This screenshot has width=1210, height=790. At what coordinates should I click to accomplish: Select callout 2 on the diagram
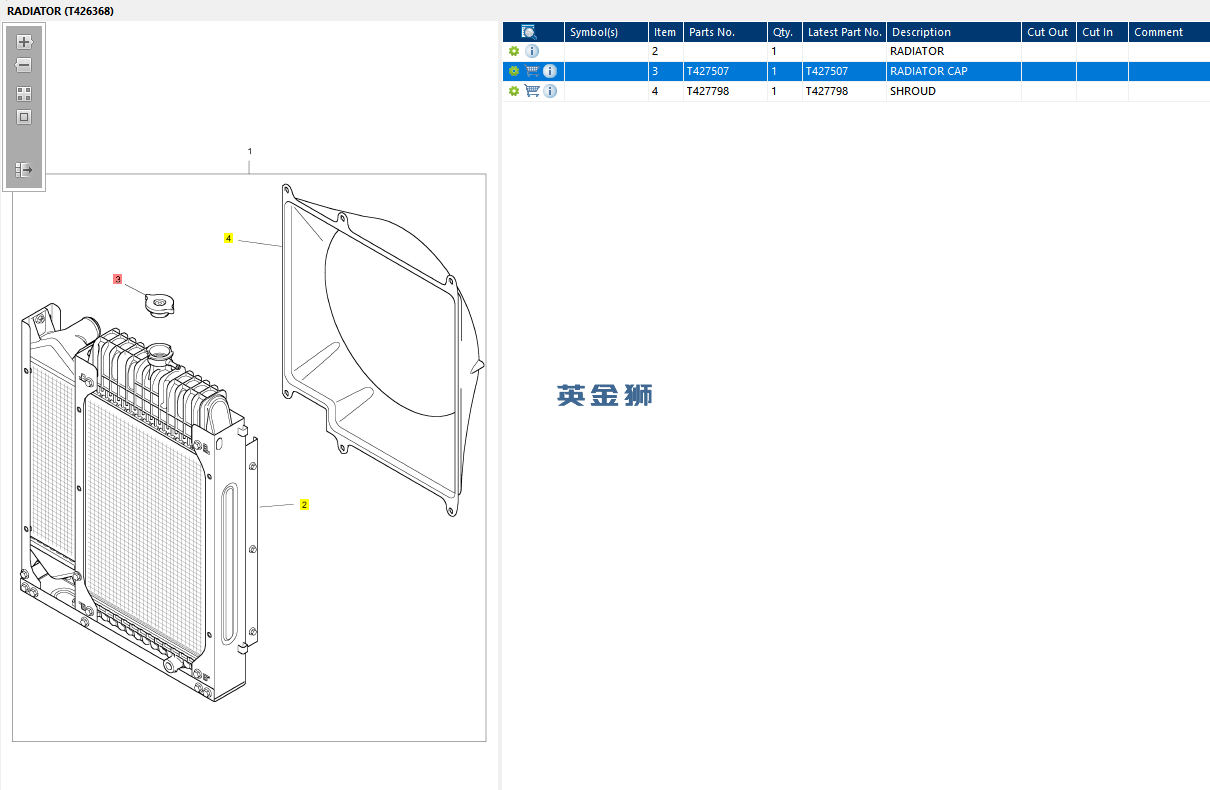click(304, 505)
